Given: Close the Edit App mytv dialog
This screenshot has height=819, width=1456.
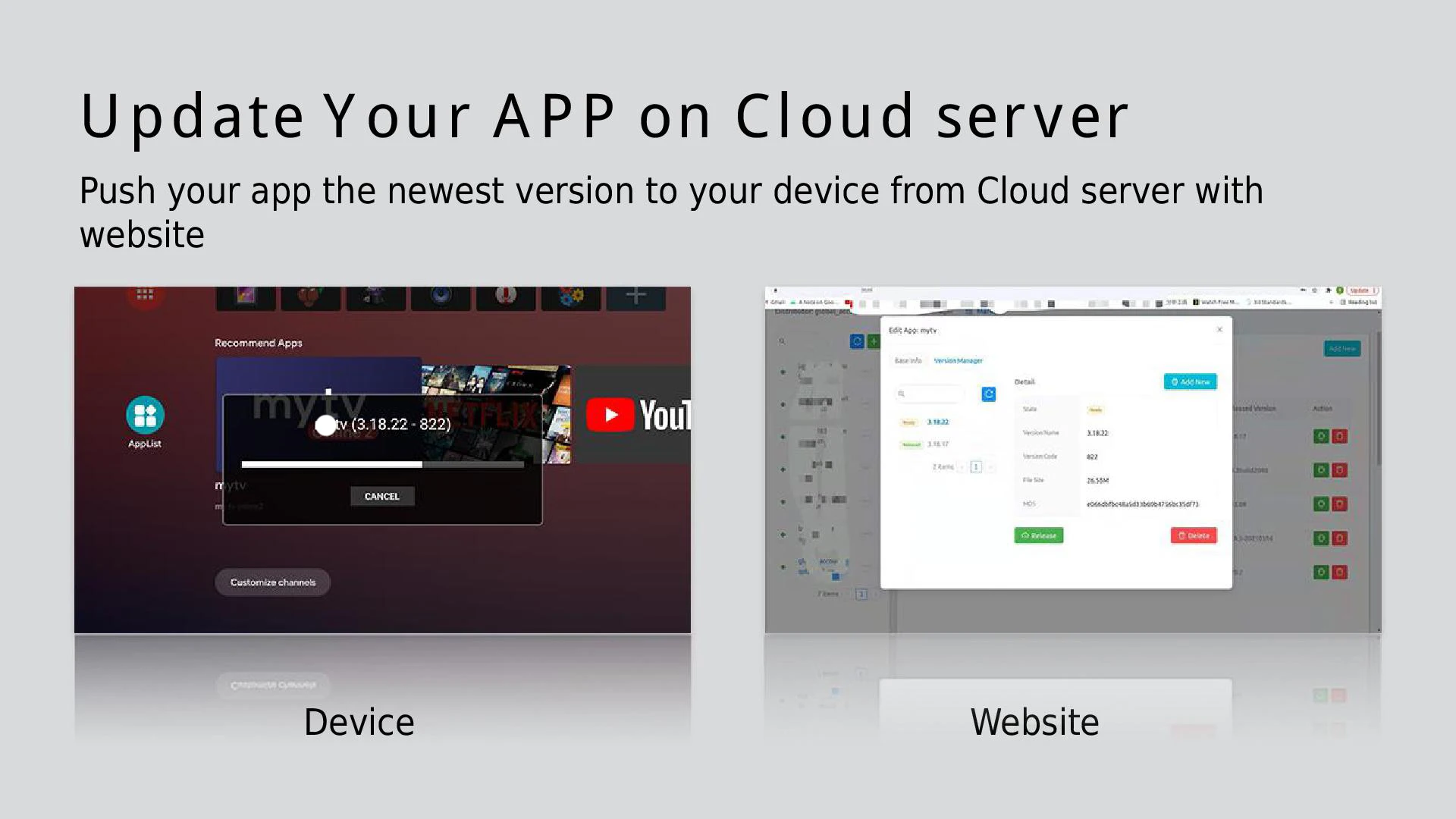Looking at the screenshot, I should pos(1219,329).
